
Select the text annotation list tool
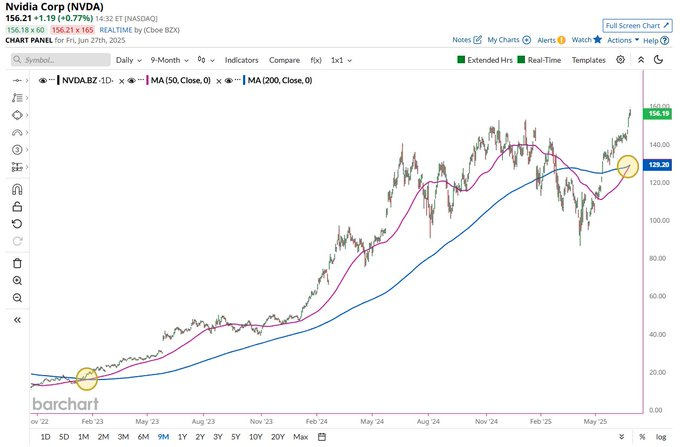pyautogui.click(x=17, y=98)
